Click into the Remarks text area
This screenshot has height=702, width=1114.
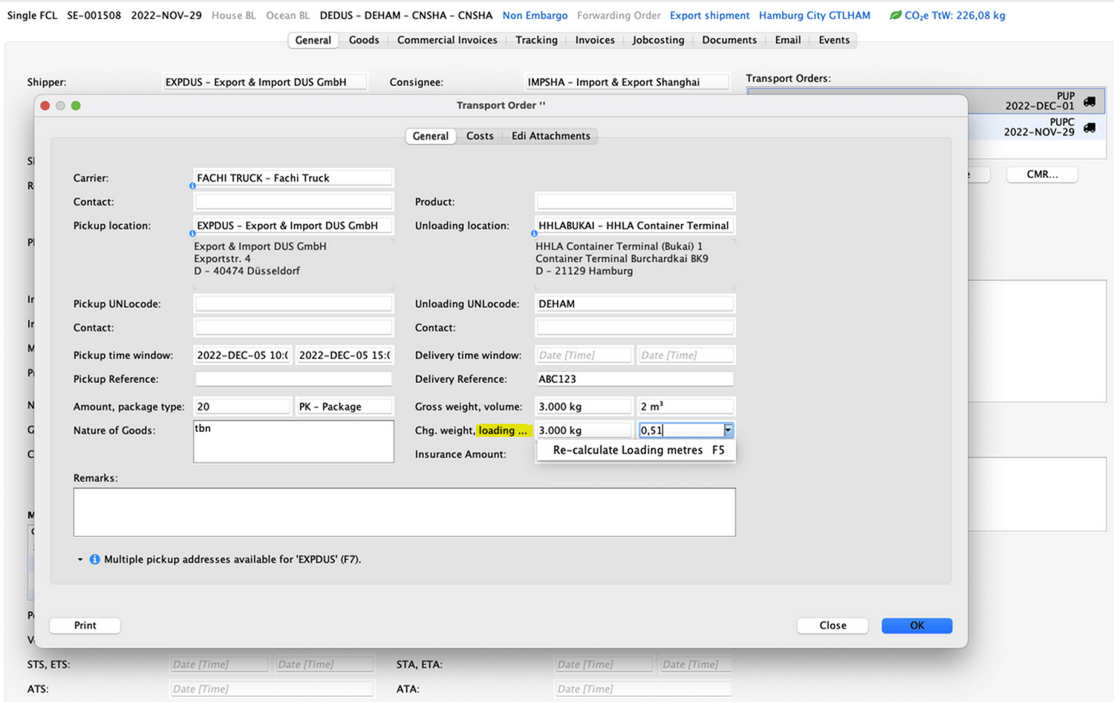[404, 512]
